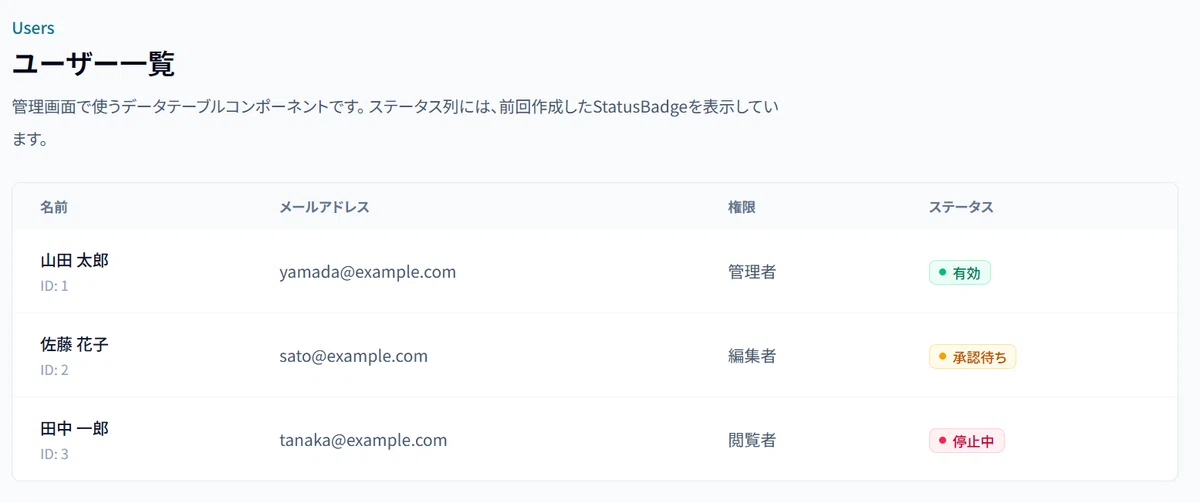The width and height of the screenshot is (1200, 503).
Task: Click the 管理者 role cell
Action: pyautogui.click(x=752, y=272)
